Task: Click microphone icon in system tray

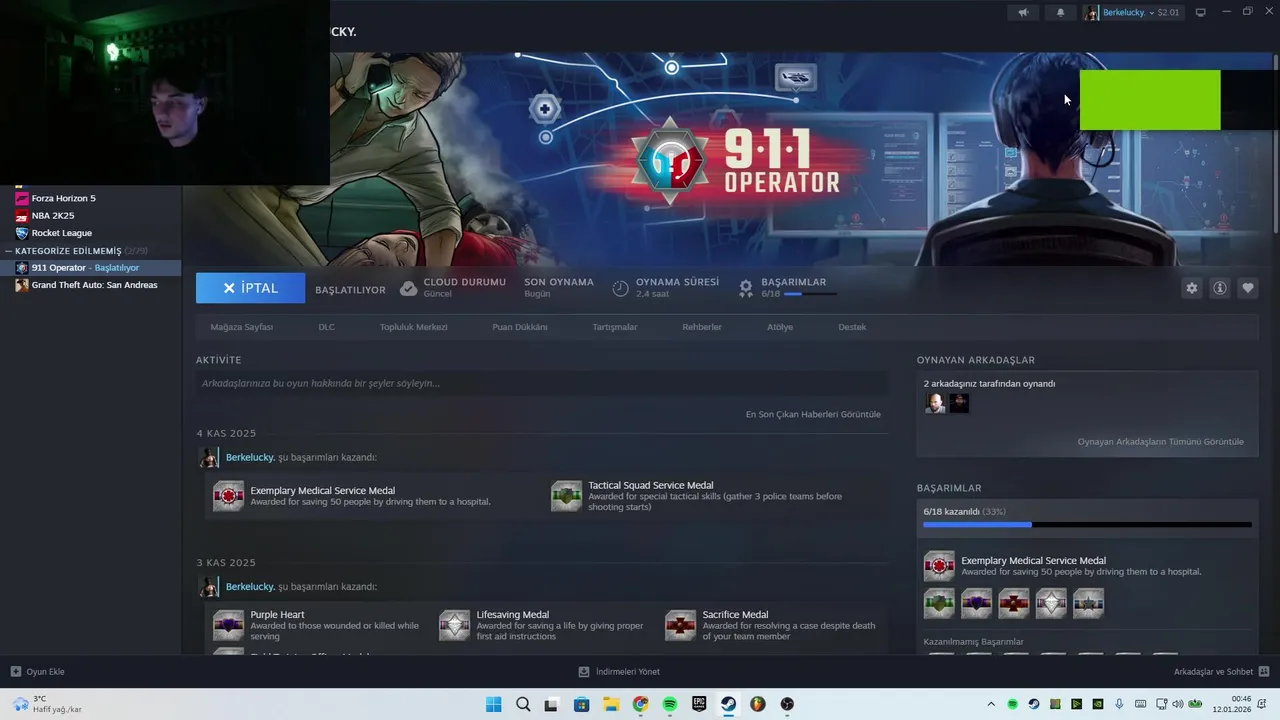Action: coord(1119,704)
